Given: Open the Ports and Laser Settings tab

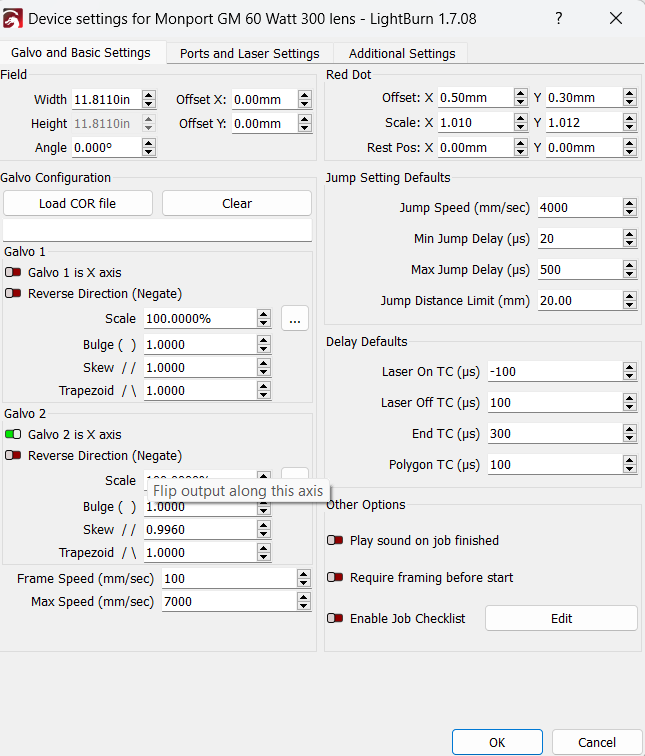Looking at the screenshot, I should 250,54.
